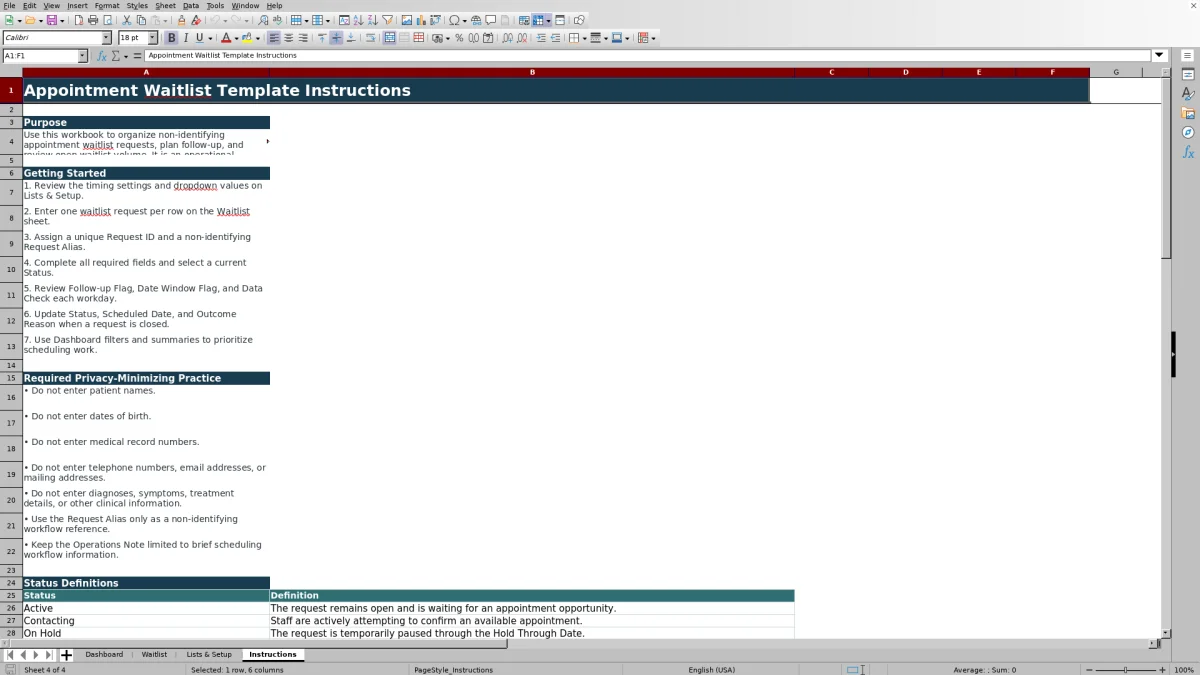Image resolution: width=1200 pixels, height=675 pixels.
Task: Toggle Merge and Center cells
Action: (x=389, y=38)
